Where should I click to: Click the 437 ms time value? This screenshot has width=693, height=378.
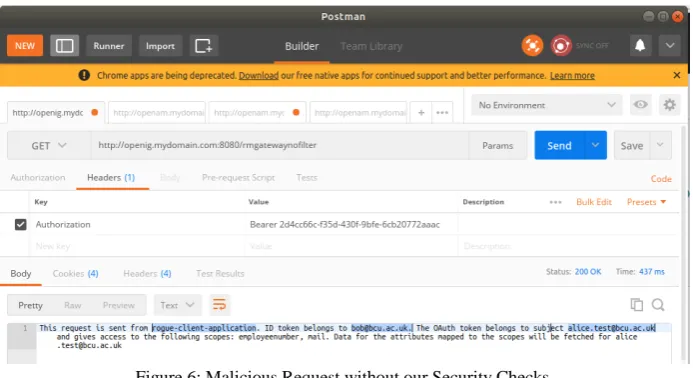[x=651, y=272]
